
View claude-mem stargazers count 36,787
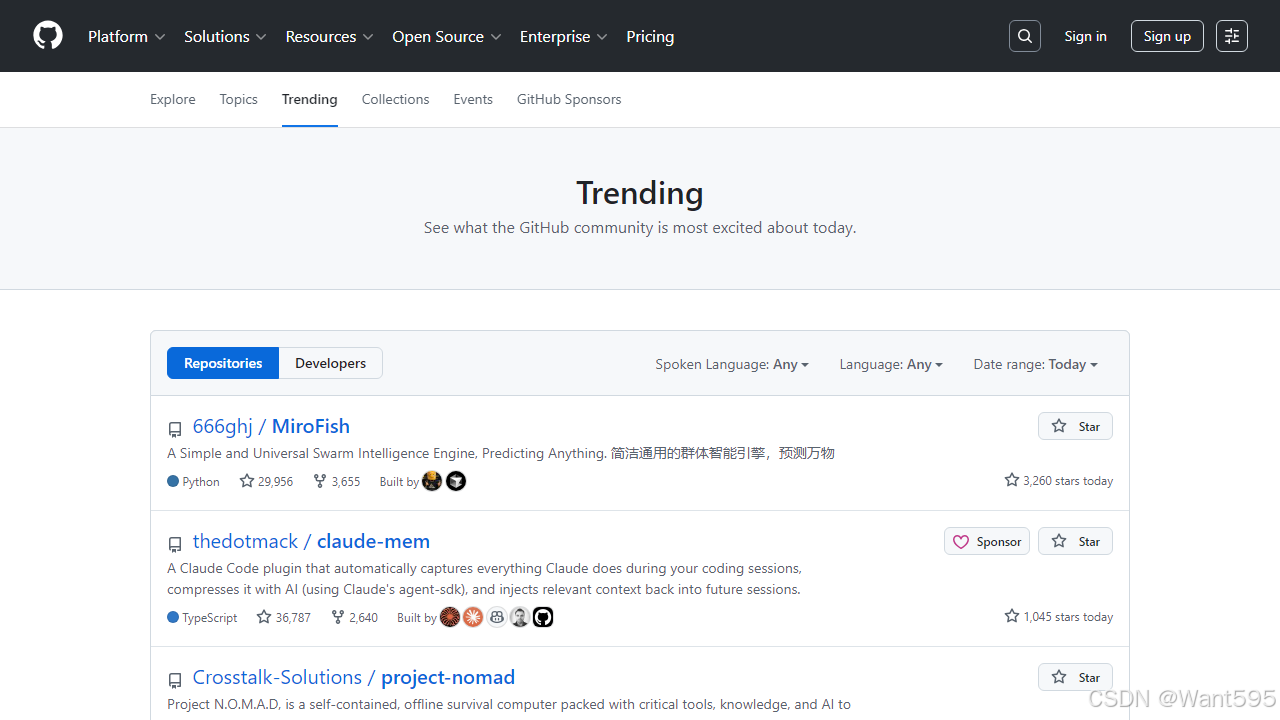coord(283,617)
